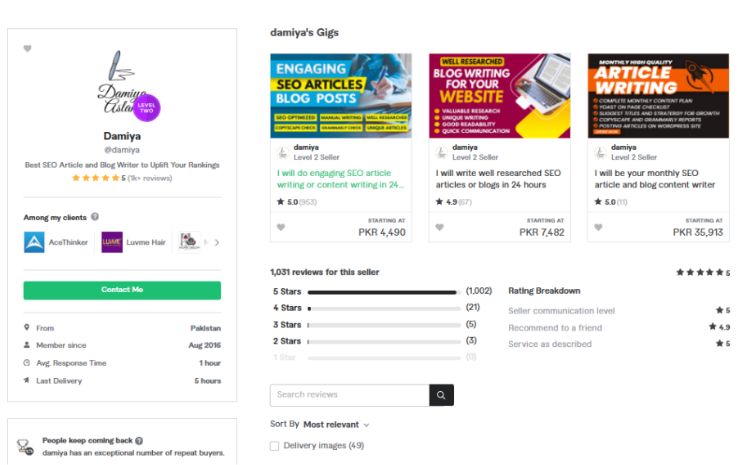Enable the Delivery images filter checkbox

275,446
